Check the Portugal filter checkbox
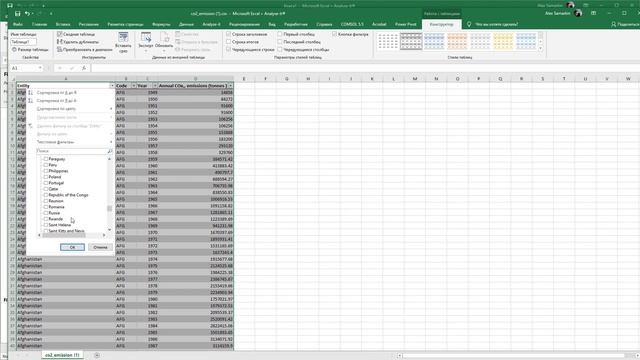 tap(46, 183)
